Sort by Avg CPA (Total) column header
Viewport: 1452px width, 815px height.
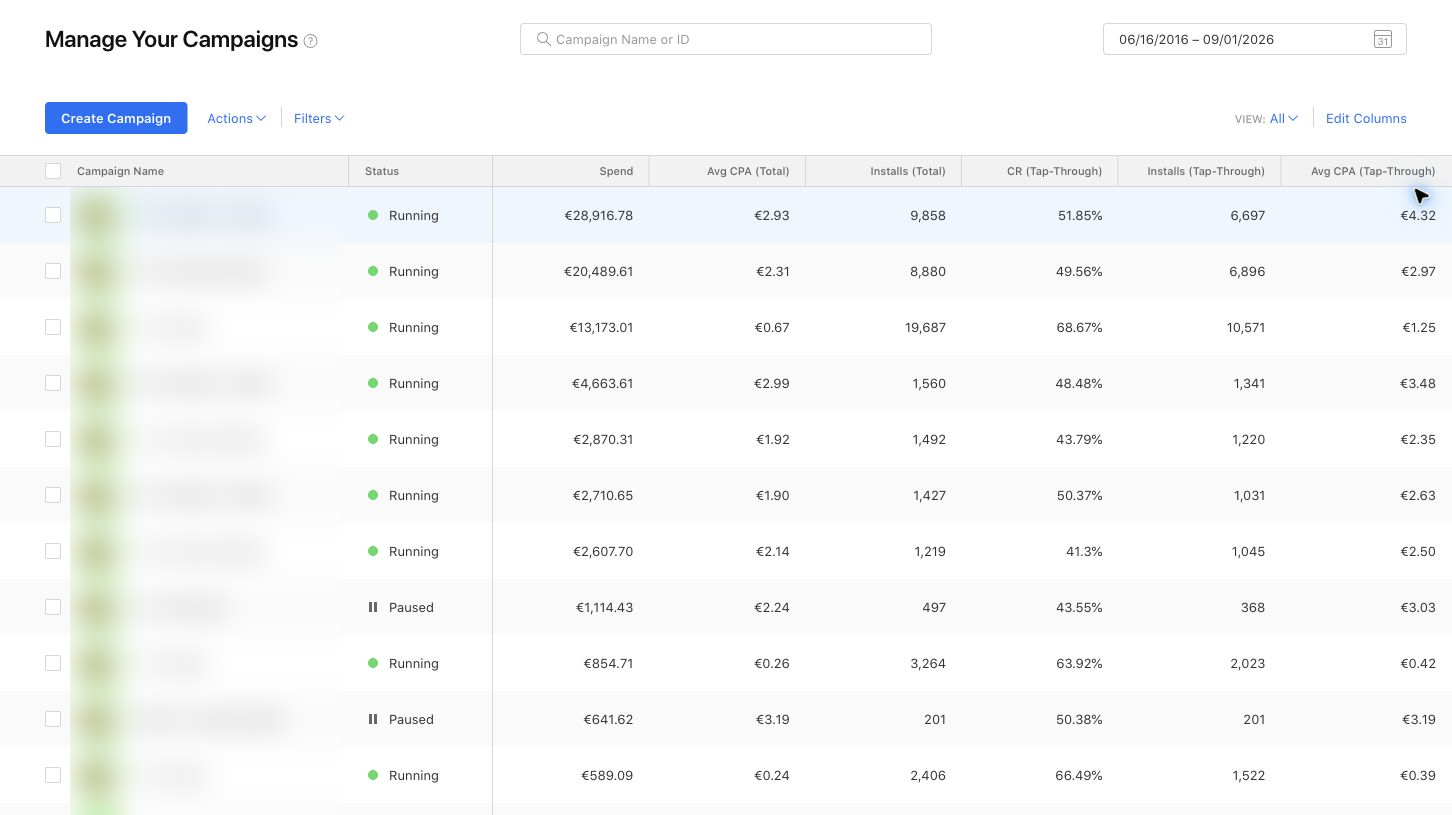748,171
